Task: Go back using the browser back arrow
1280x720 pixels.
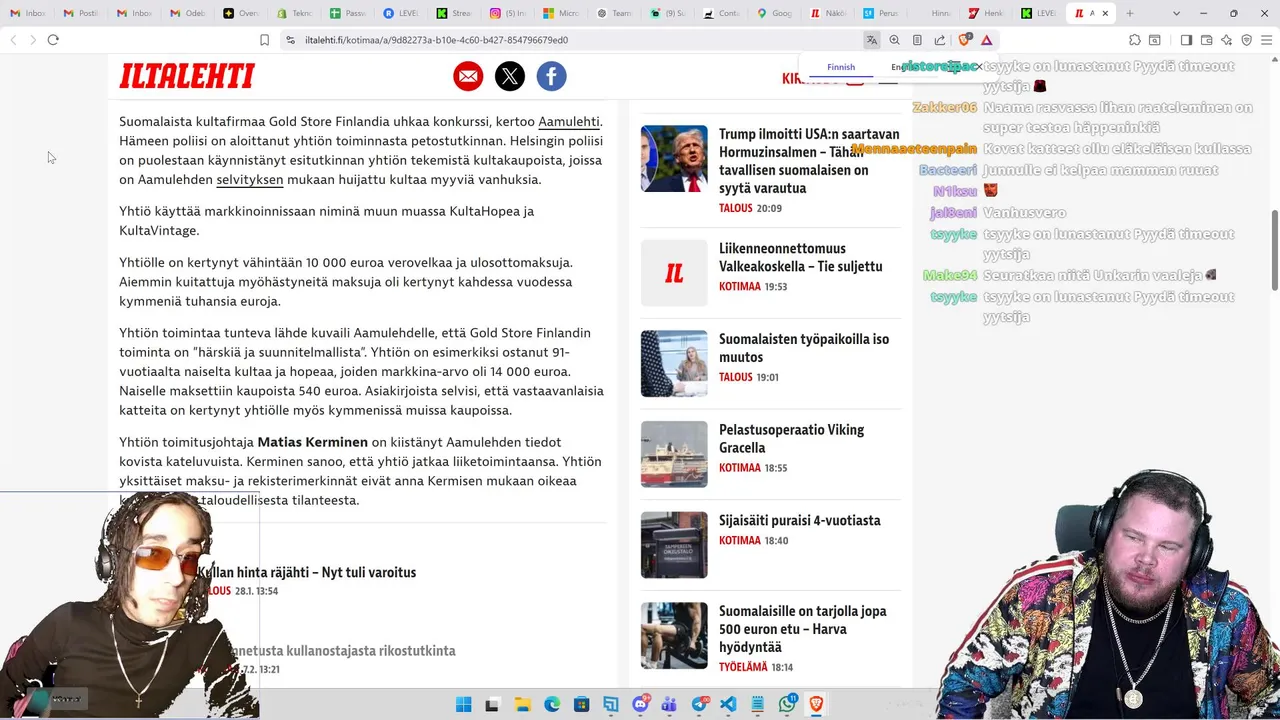Action: click(x=13, y=40)
